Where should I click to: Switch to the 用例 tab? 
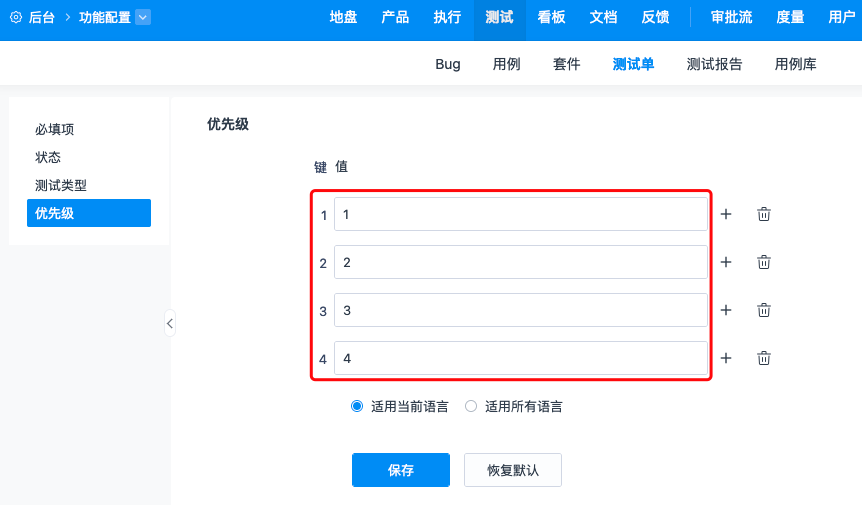click(x=506, y=64)
